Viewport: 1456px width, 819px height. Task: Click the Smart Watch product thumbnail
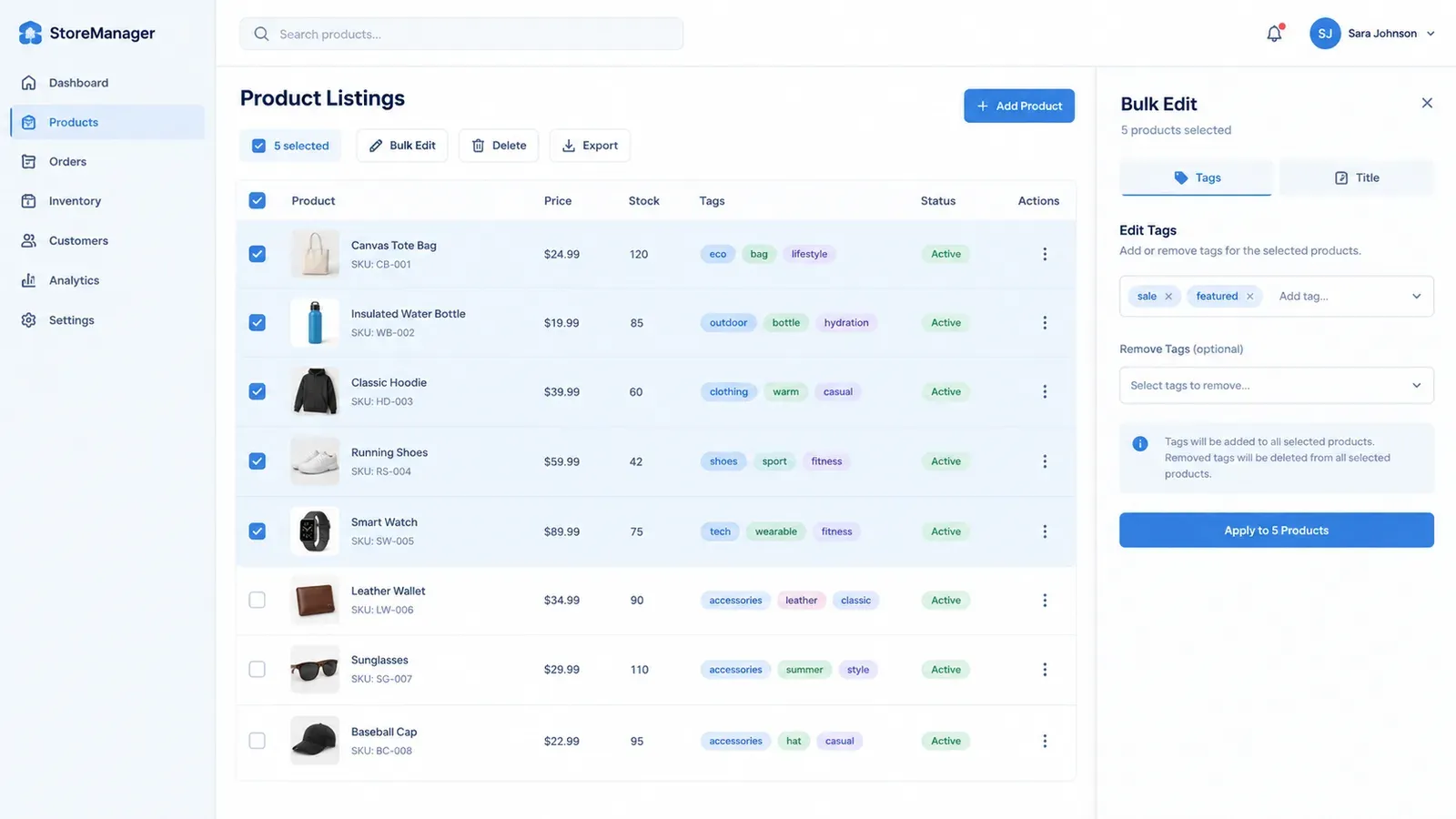(315, 531)
